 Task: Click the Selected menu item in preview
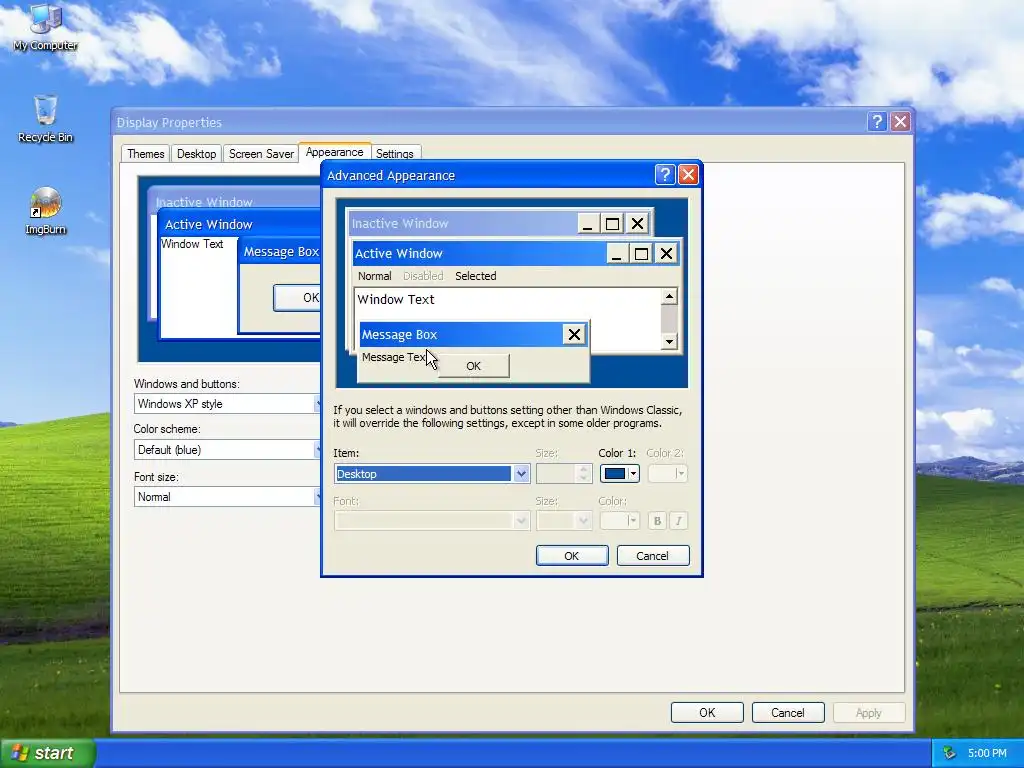point(475,276)
